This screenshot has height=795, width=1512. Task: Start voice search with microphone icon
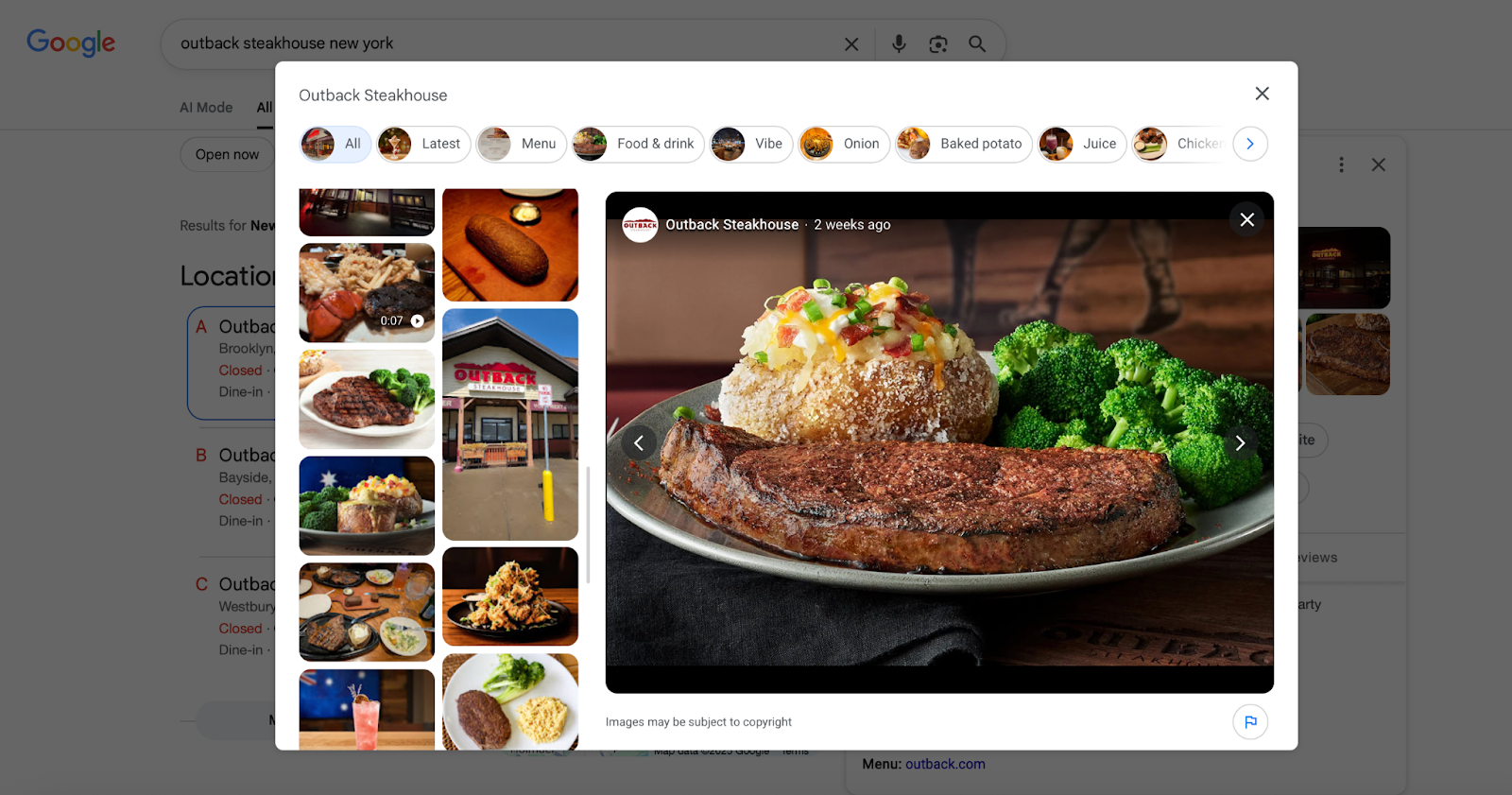tap(899, 43)
